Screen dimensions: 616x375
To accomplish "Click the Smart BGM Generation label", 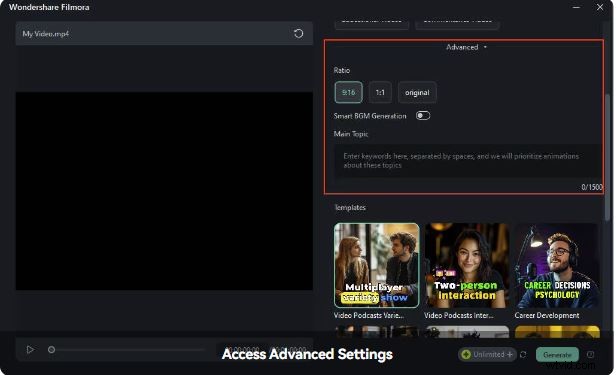I will [x=370, y=116].
